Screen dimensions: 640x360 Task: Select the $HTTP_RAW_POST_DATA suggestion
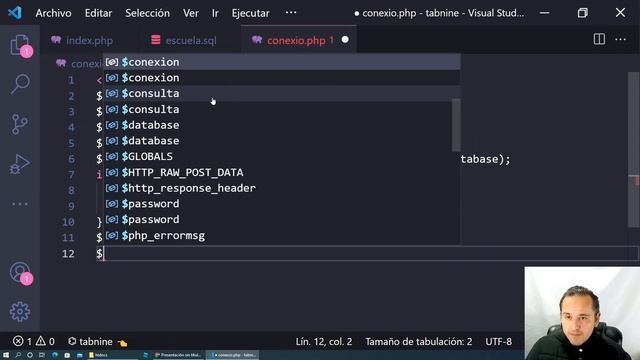pos(282,172)
